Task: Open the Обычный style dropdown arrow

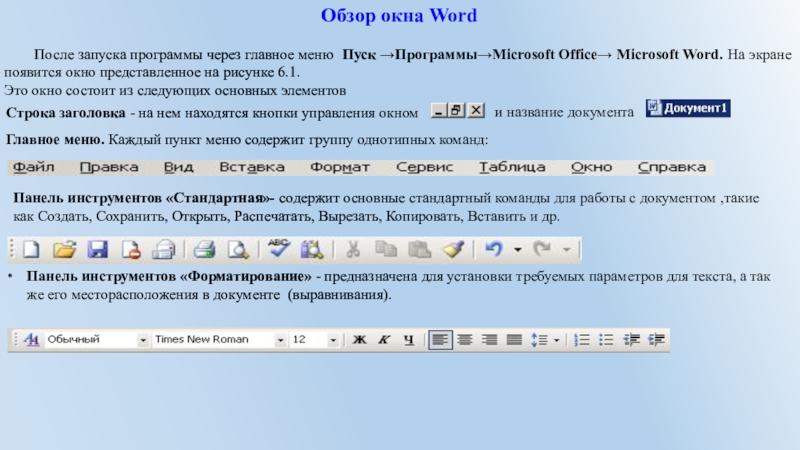Action: (x=143, y=340)
